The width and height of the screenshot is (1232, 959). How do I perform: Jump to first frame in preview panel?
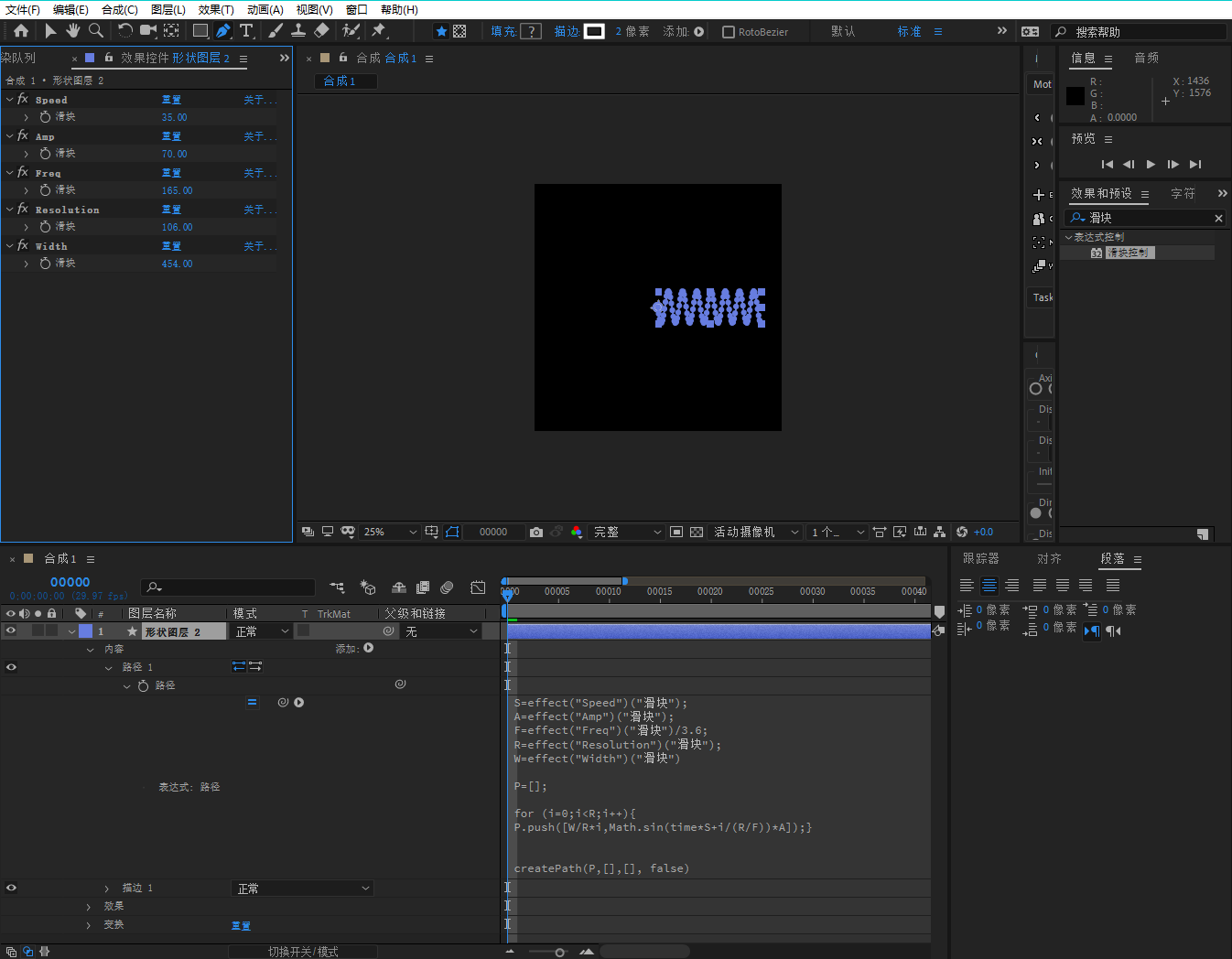(x=1107, y=165)
